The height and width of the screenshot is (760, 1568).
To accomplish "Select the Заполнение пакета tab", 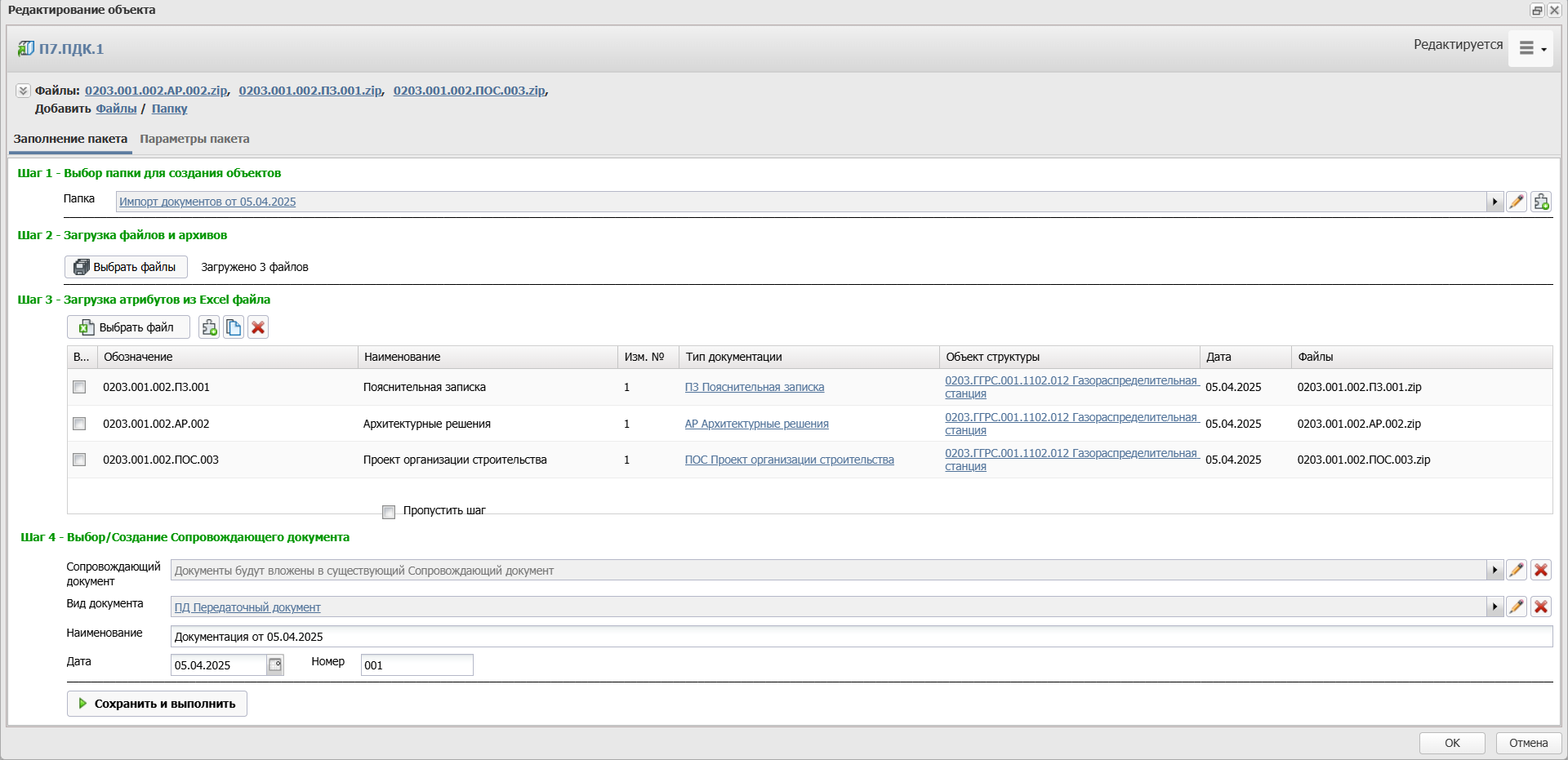I will pyautogui.click(x=70, y=139).
